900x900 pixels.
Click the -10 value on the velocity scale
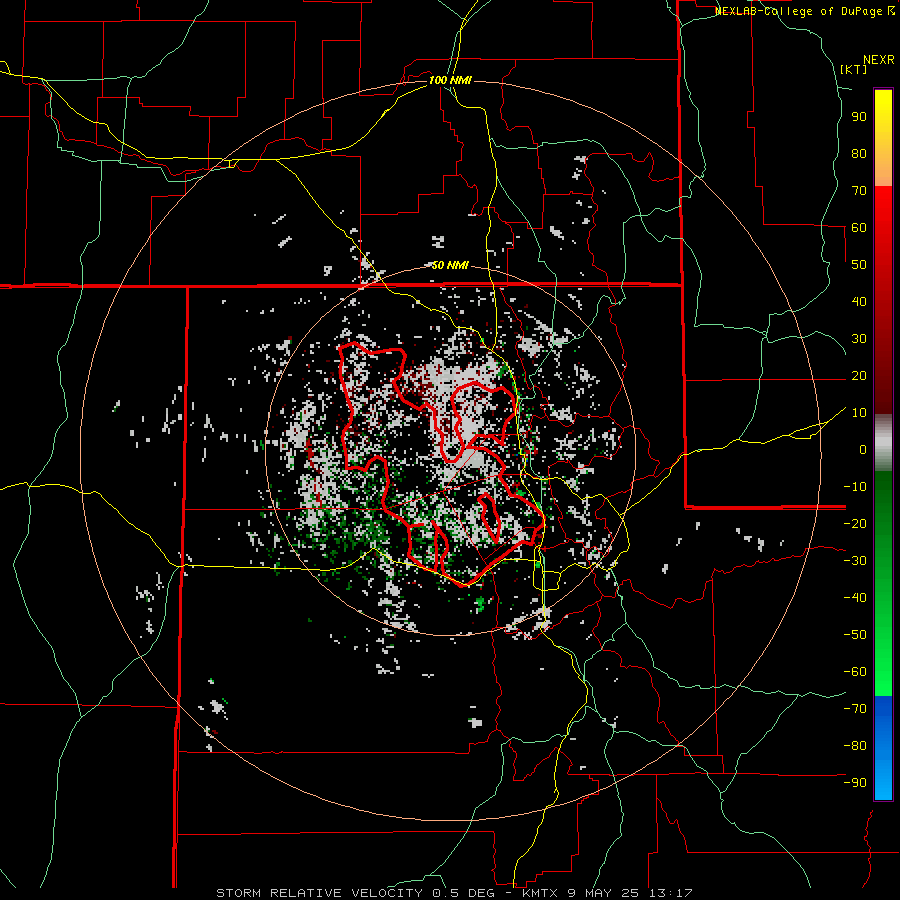click(855, 487)
